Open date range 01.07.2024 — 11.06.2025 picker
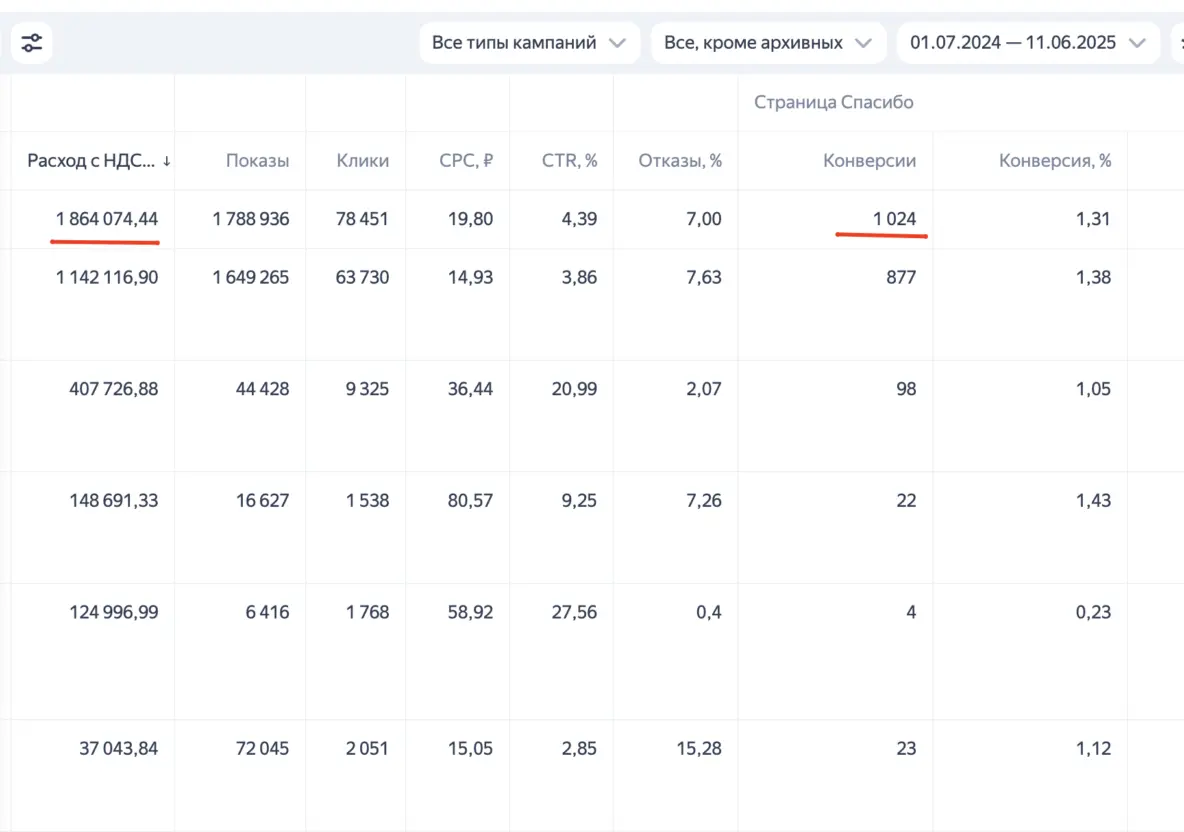 click(1028, 43)
